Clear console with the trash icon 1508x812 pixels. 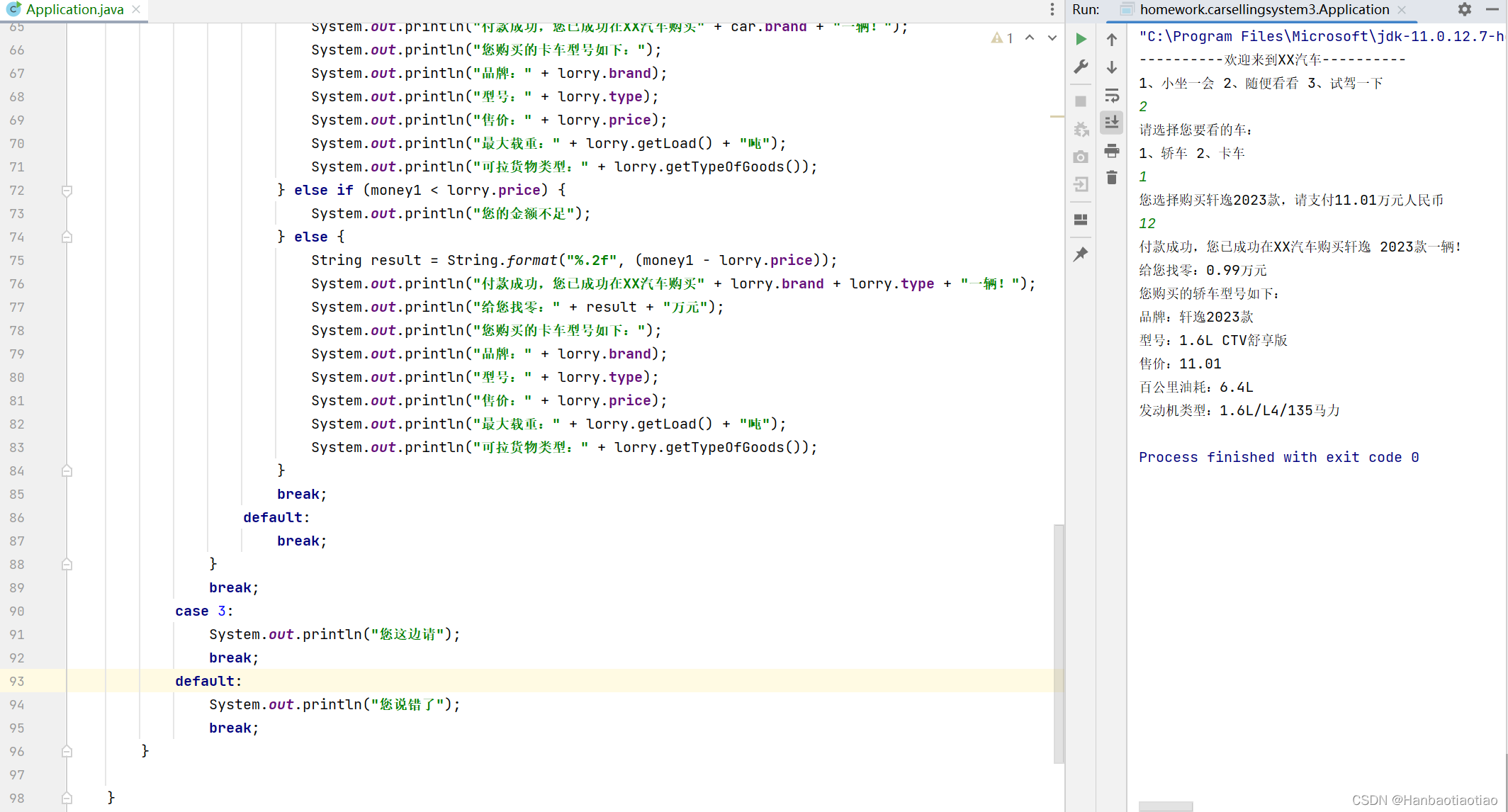[x=1112, y=178]
